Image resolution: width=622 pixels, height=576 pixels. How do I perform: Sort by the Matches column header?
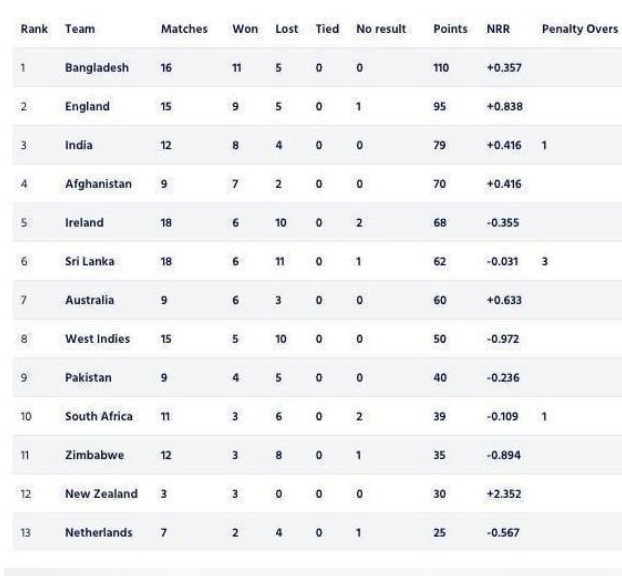click(184, 29)
